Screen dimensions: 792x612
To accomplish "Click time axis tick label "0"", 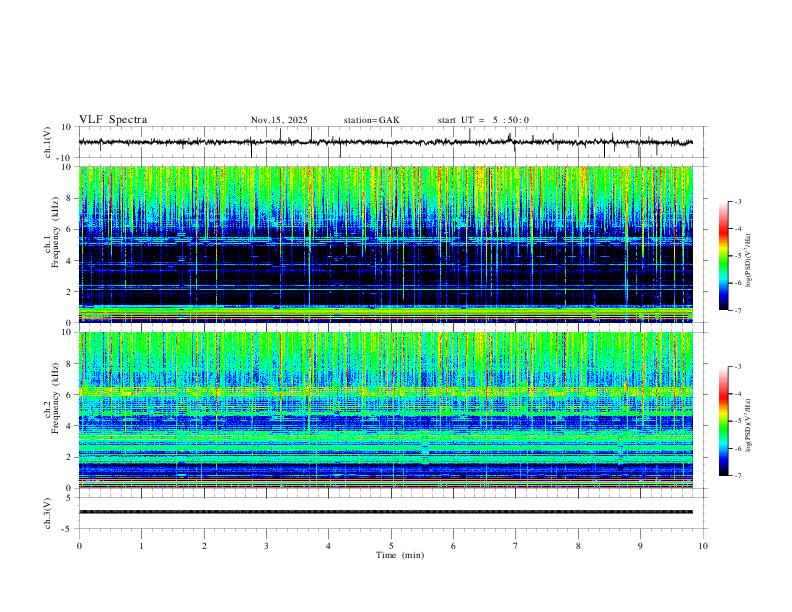I will click(x=79, y=546).
